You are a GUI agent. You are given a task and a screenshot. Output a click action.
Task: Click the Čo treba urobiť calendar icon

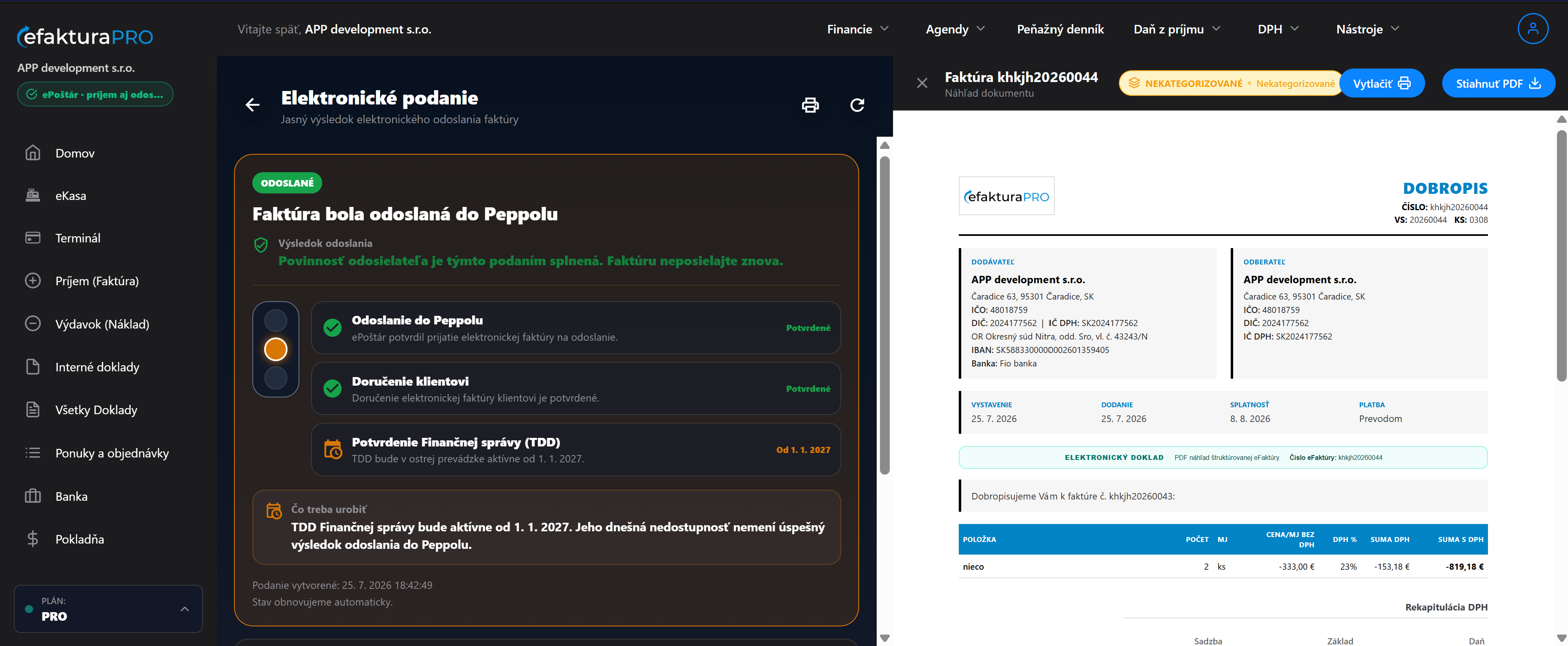274,511
